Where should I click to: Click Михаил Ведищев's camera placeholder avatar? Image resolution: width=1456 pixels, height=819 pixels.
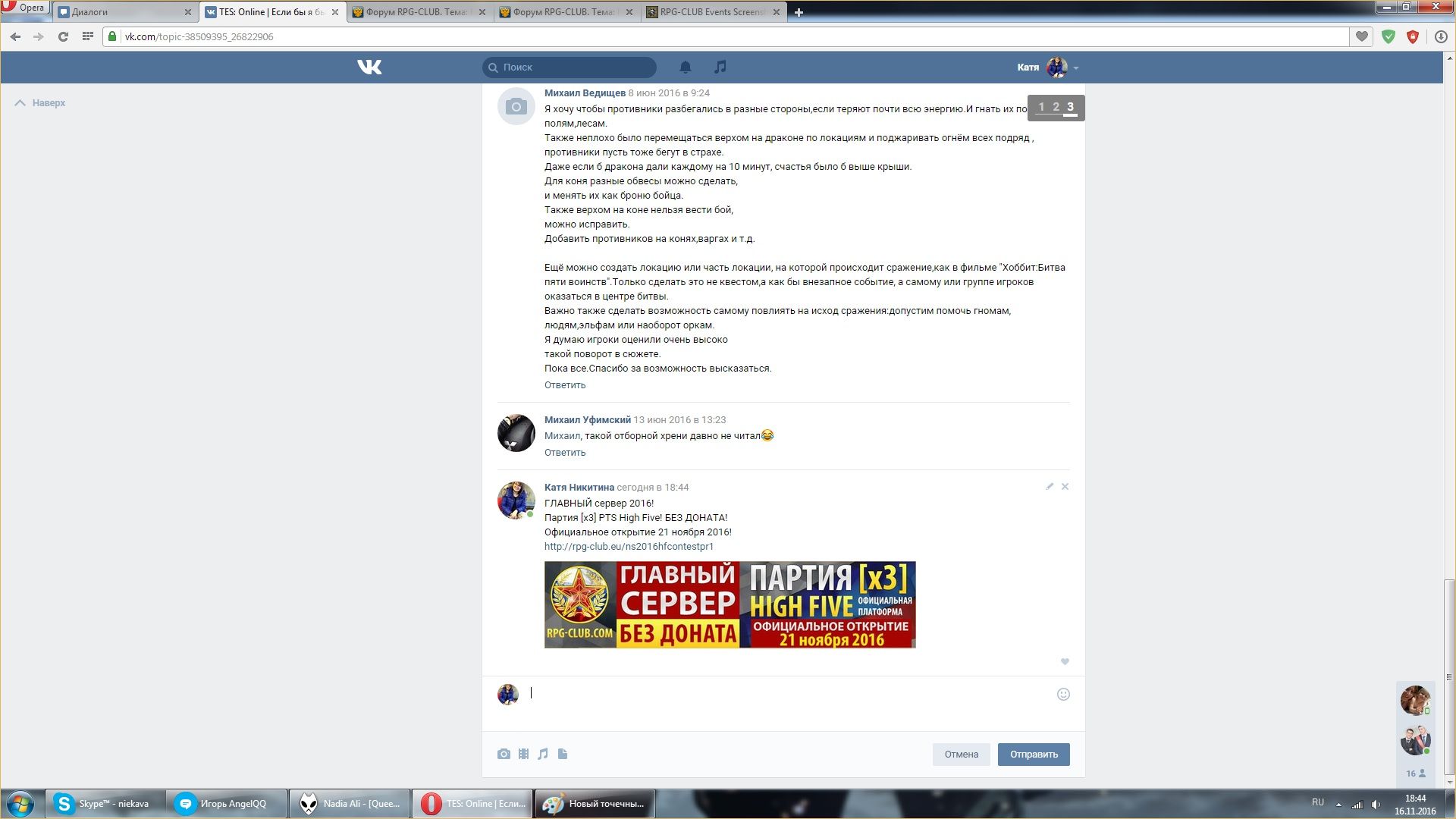click(x=516, y=107)
